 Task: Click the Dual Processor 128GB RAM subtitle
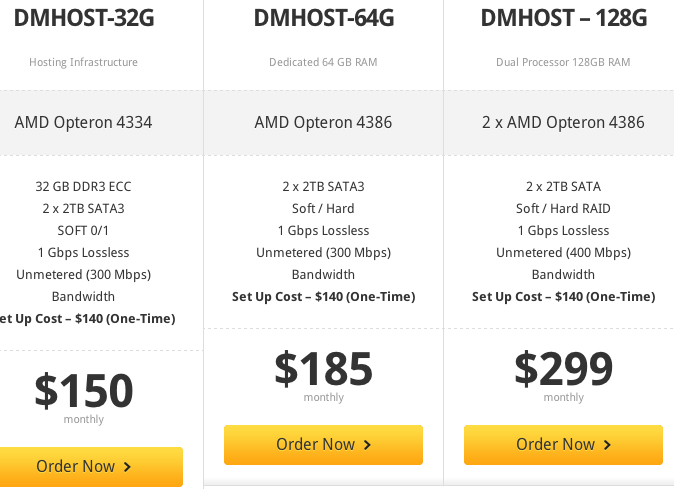563,62
